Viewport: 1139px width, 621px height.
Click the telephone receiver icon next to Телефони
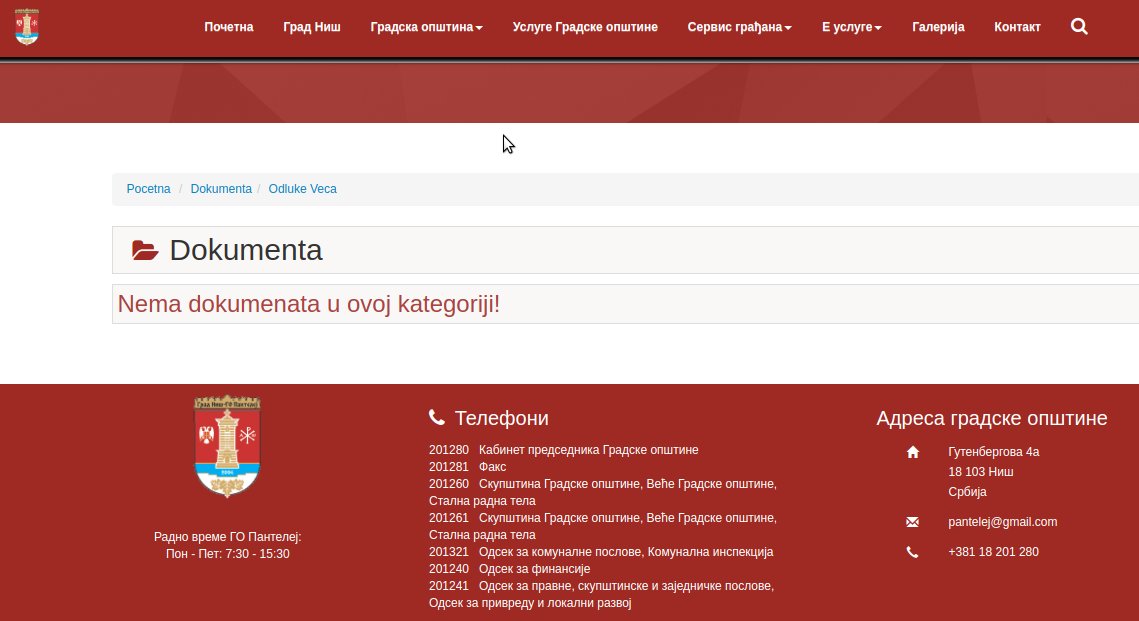(x=437, y=417)
